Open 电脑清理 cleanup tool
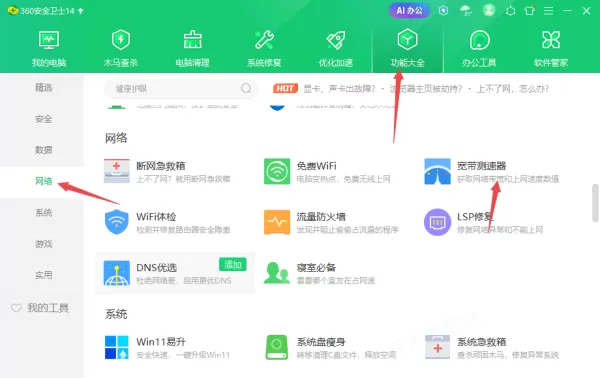This screenshot has height=378, width=600. point(192,49)
